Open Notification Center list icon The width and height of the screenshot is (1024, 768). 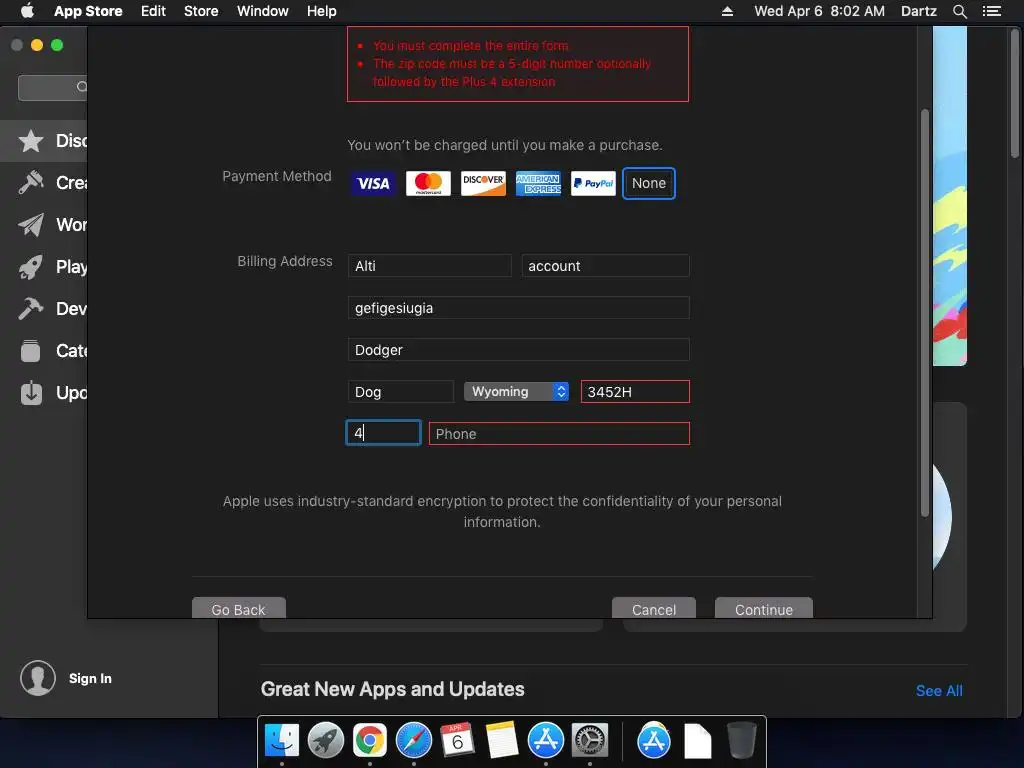tap(991, 11)
